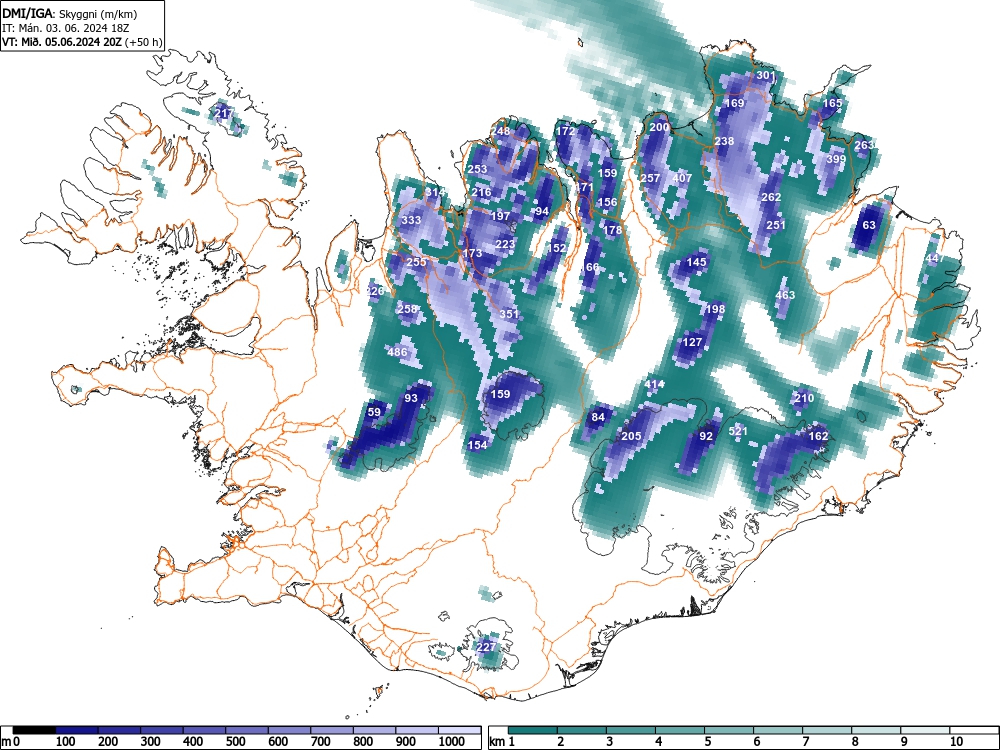The image size is (1000, 750).
Task: Click the map value 351
Action: pos(509,314)
